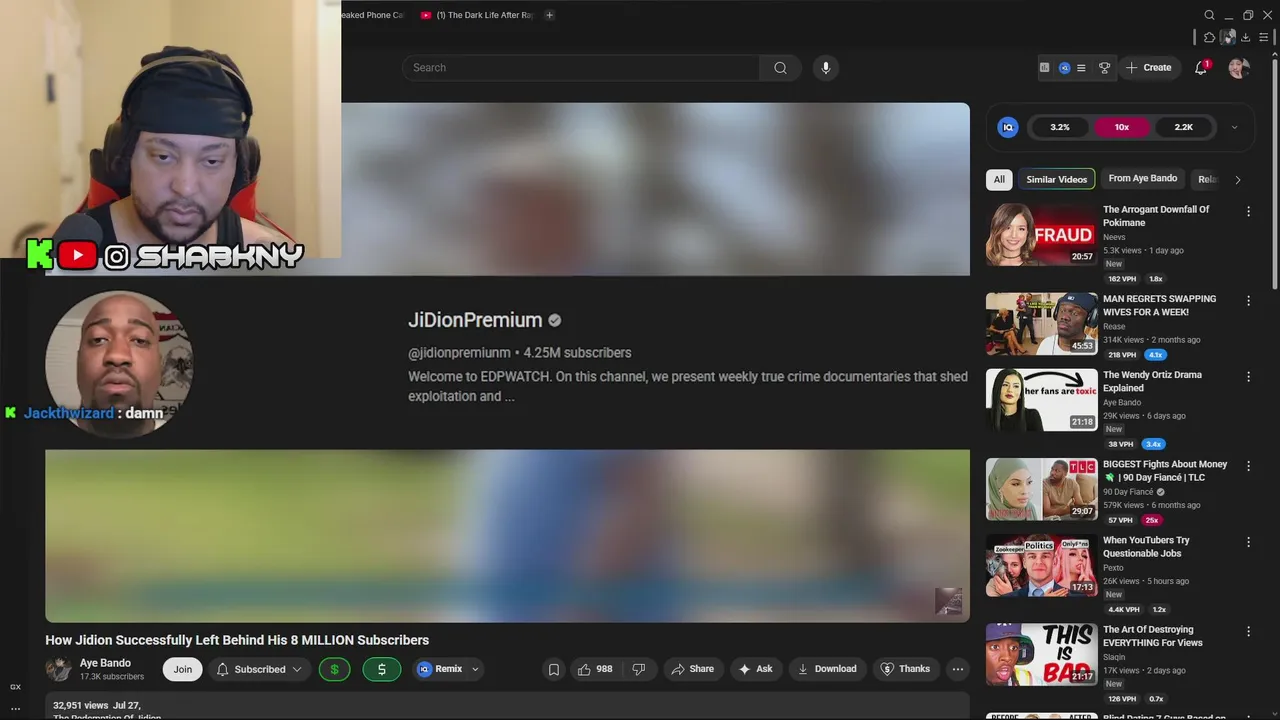Open BIGGEST Fights About Money thumbnail
The width and height of the screenshot is (1280, 720).
pos(1041,490)
